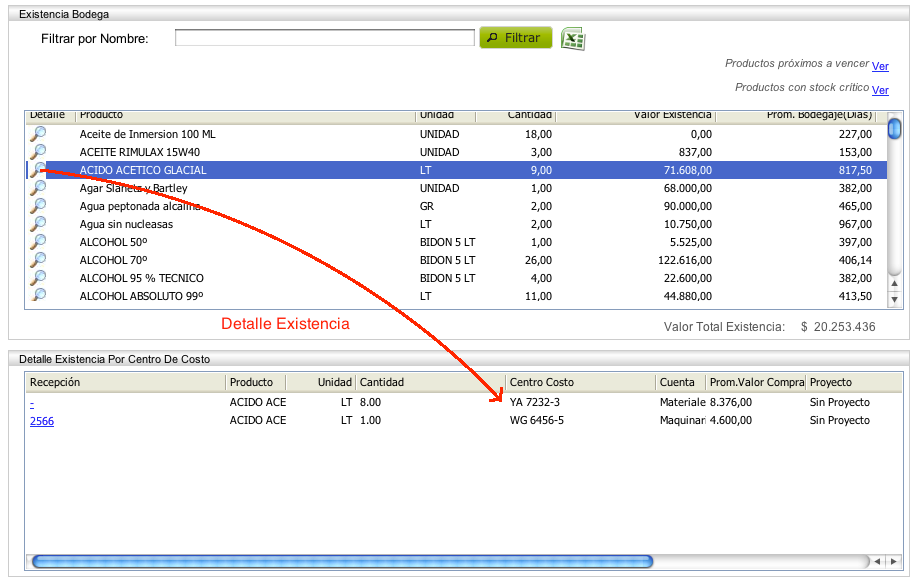
Task: Open Ver link for Productos con stock crítico
Action: [880, 90]
